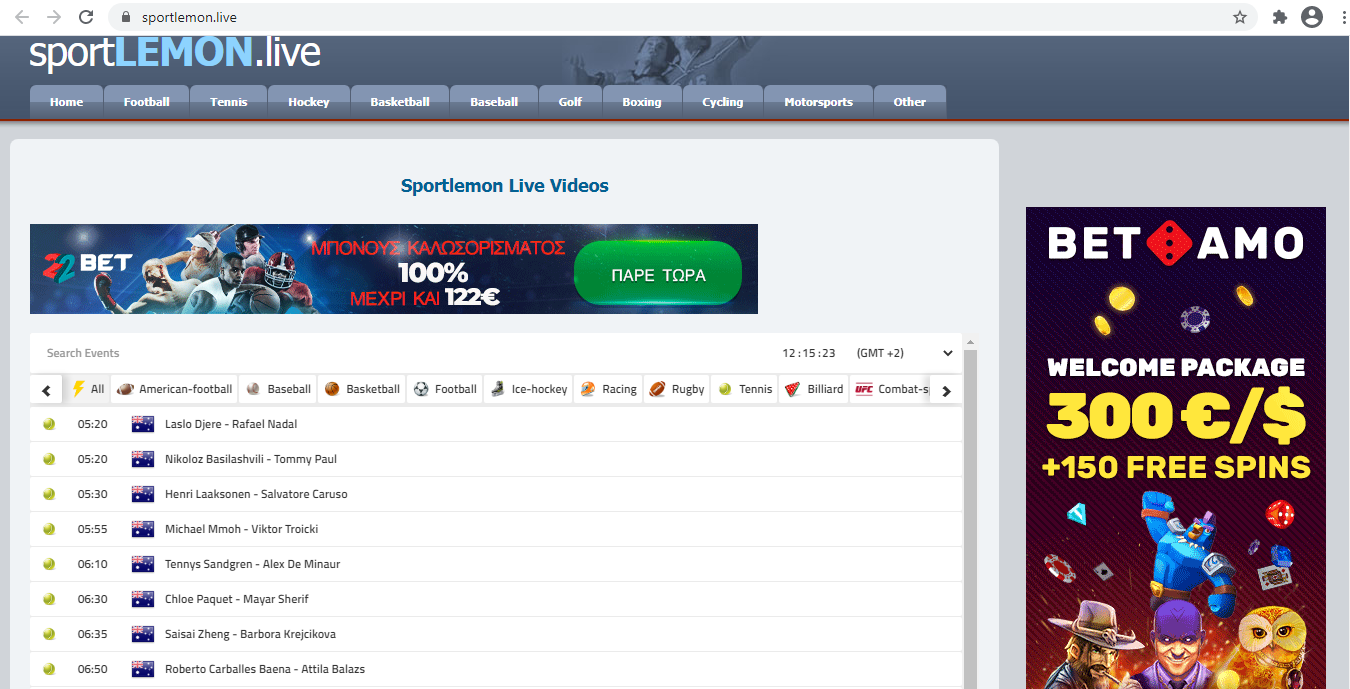Open the Baseball nav tab
This screenshot has height=689, width=1350.
(493, 102)
